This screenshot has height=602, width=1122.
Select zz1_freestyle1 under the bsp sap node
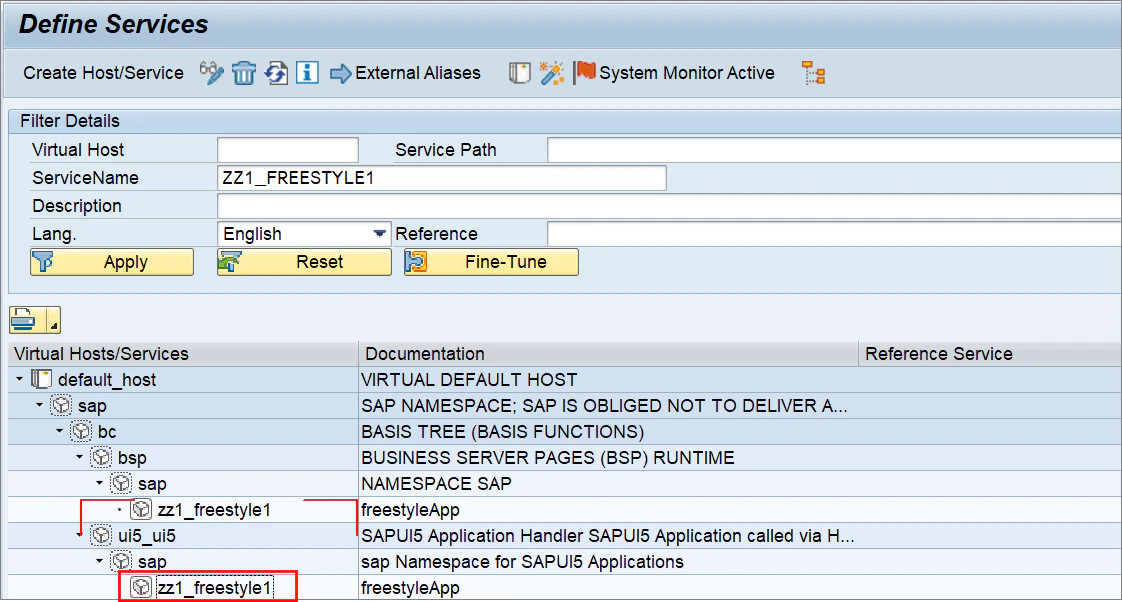(214, 510)
